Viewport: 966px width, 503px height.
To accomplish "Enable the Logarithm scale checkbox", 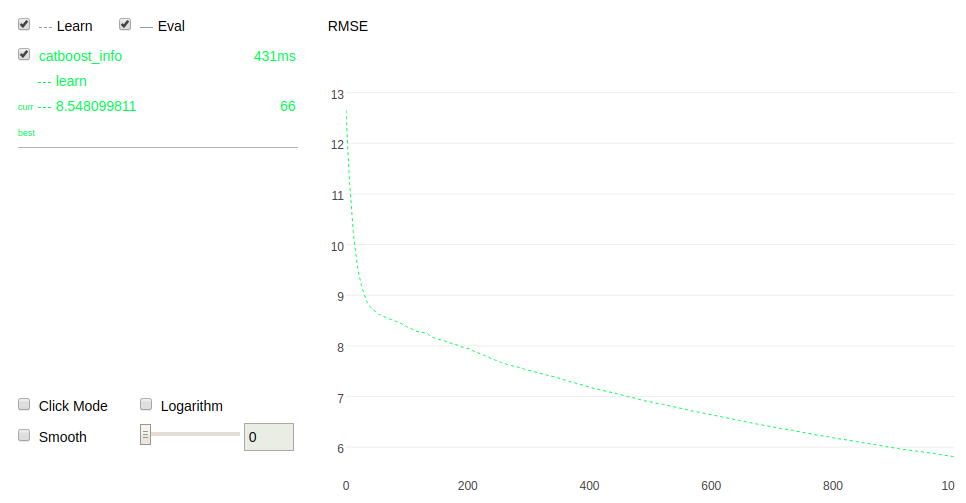I will pyautogui.click(x=146, y=405).
